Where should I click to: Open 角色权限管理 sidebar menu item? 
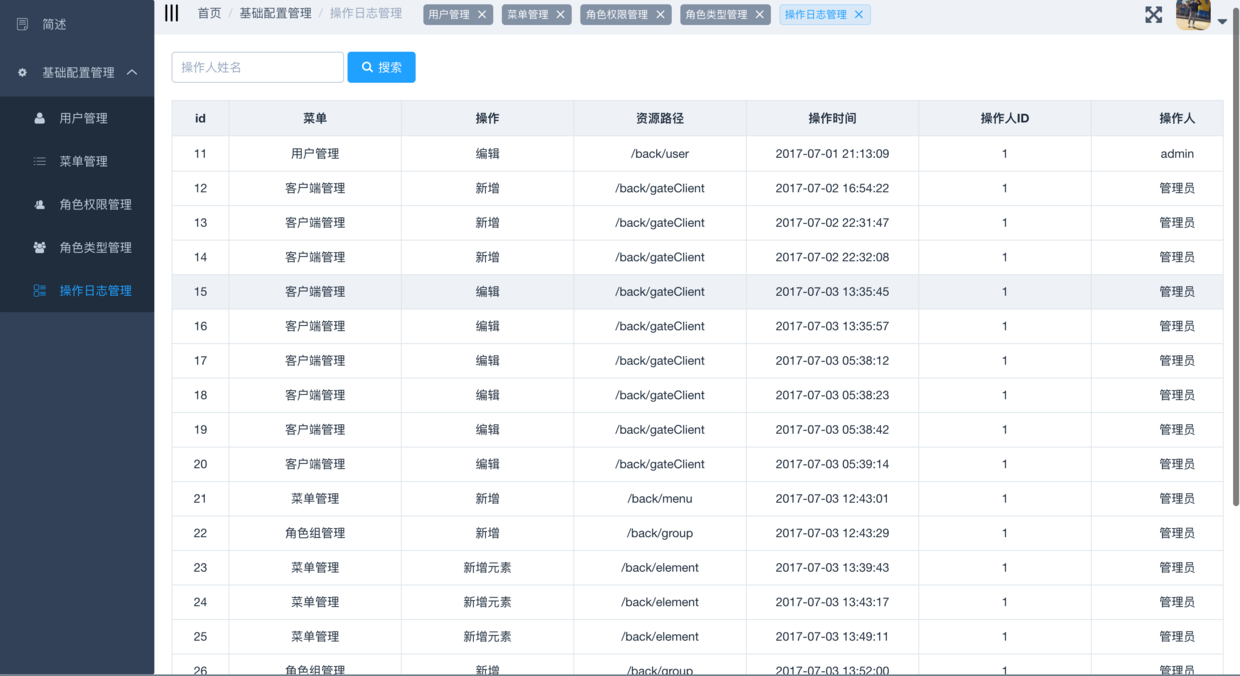click(x=77, y=204)
